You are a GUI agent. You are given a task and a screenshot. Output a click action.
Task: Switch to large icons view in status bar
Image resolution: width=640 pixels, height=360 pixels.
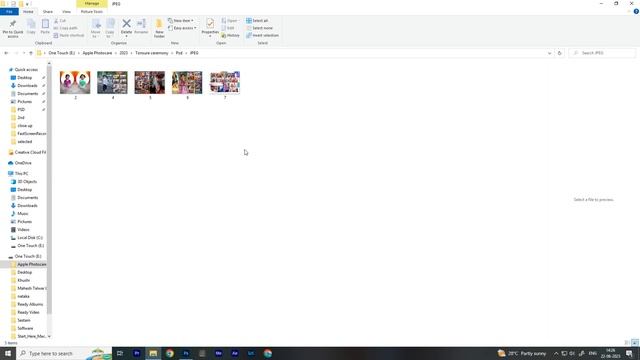tap(635, 343)
